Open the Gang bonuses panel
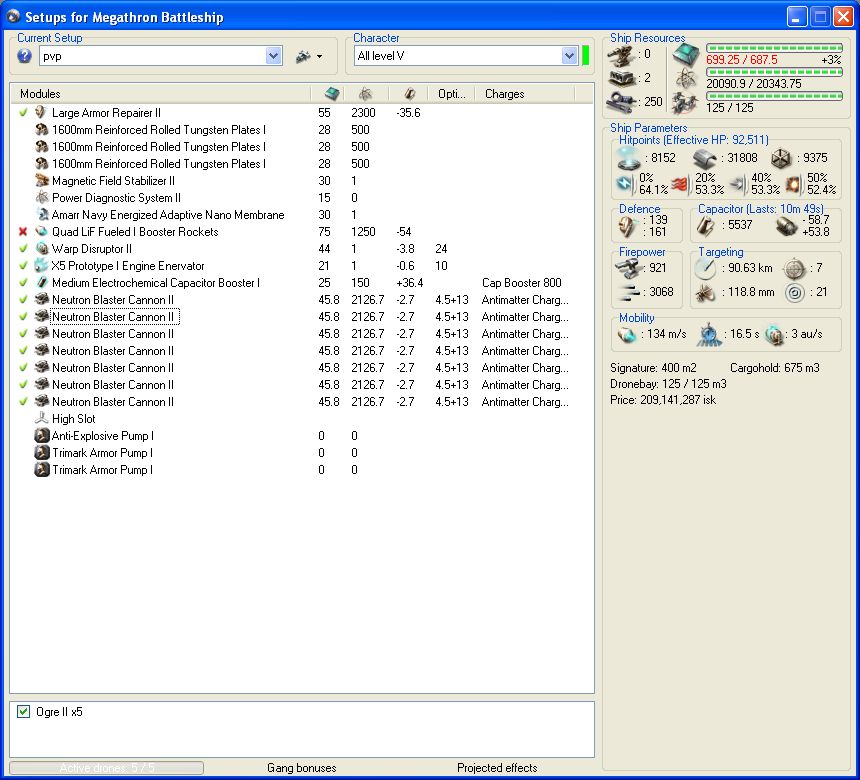The width and height of the screenshot is (860, 780). point(301,767)
